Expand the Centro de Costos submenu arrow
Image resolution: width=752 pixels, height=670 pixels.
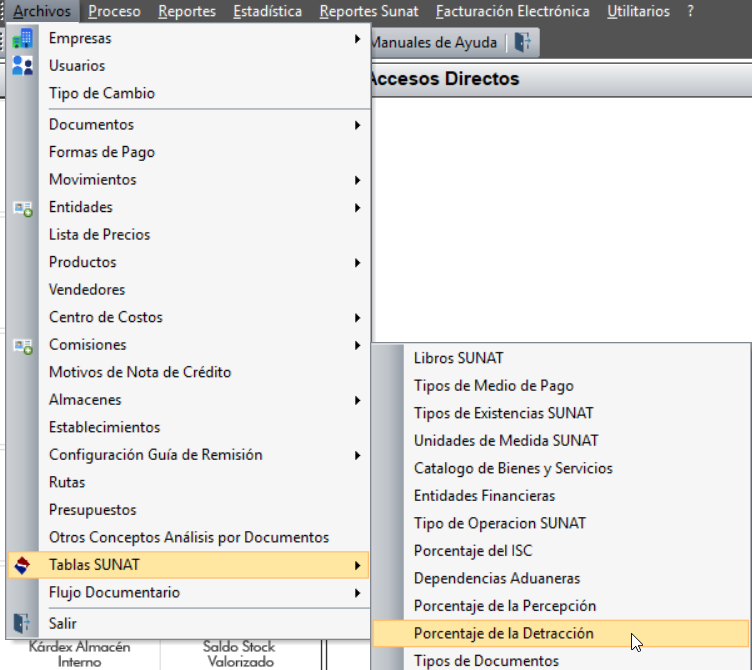click(x=357, y=318)
